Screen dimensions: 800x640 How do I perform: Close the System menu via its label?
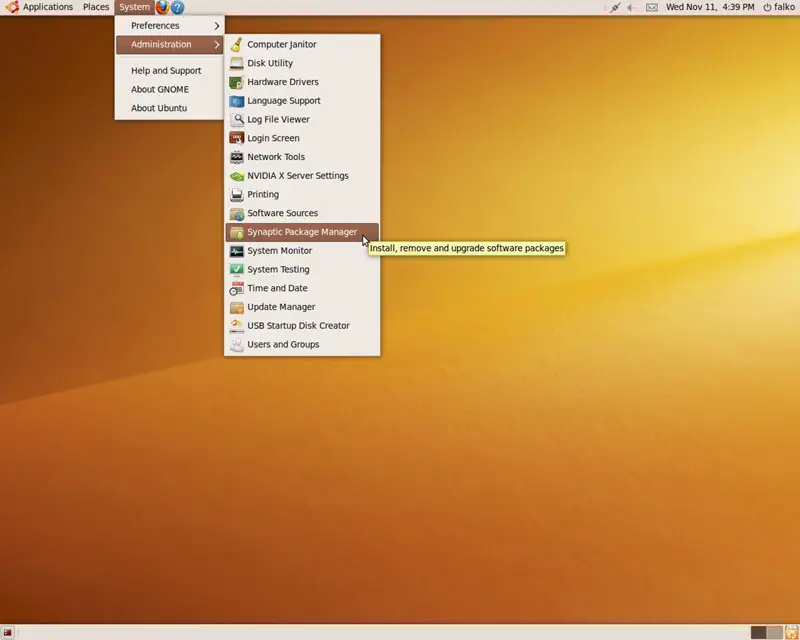click(135, 7)
